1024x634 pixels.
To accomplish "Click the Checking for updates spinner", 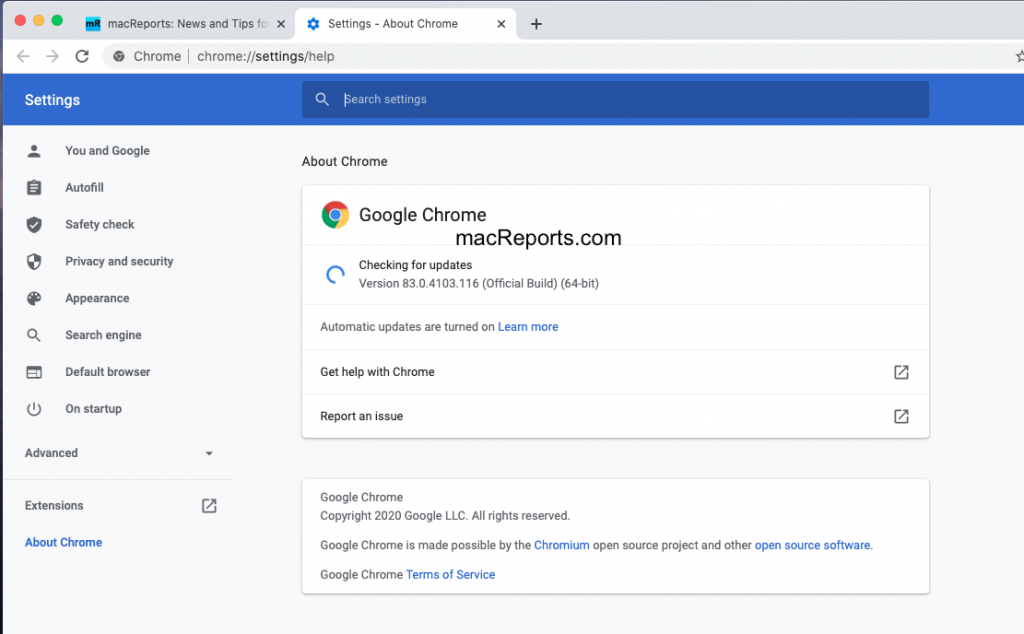I will coord(335,274).
